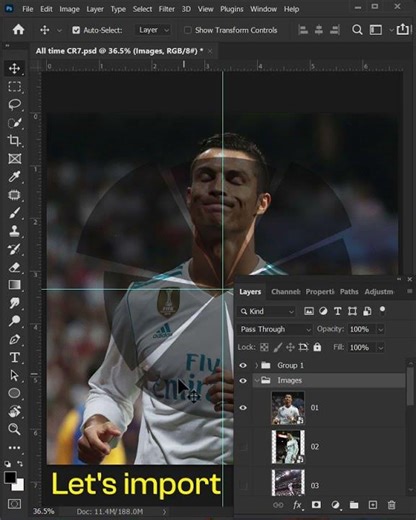Select the Eraser tool
The width and height of the screenshot is (416, 520).
[14, 267]
